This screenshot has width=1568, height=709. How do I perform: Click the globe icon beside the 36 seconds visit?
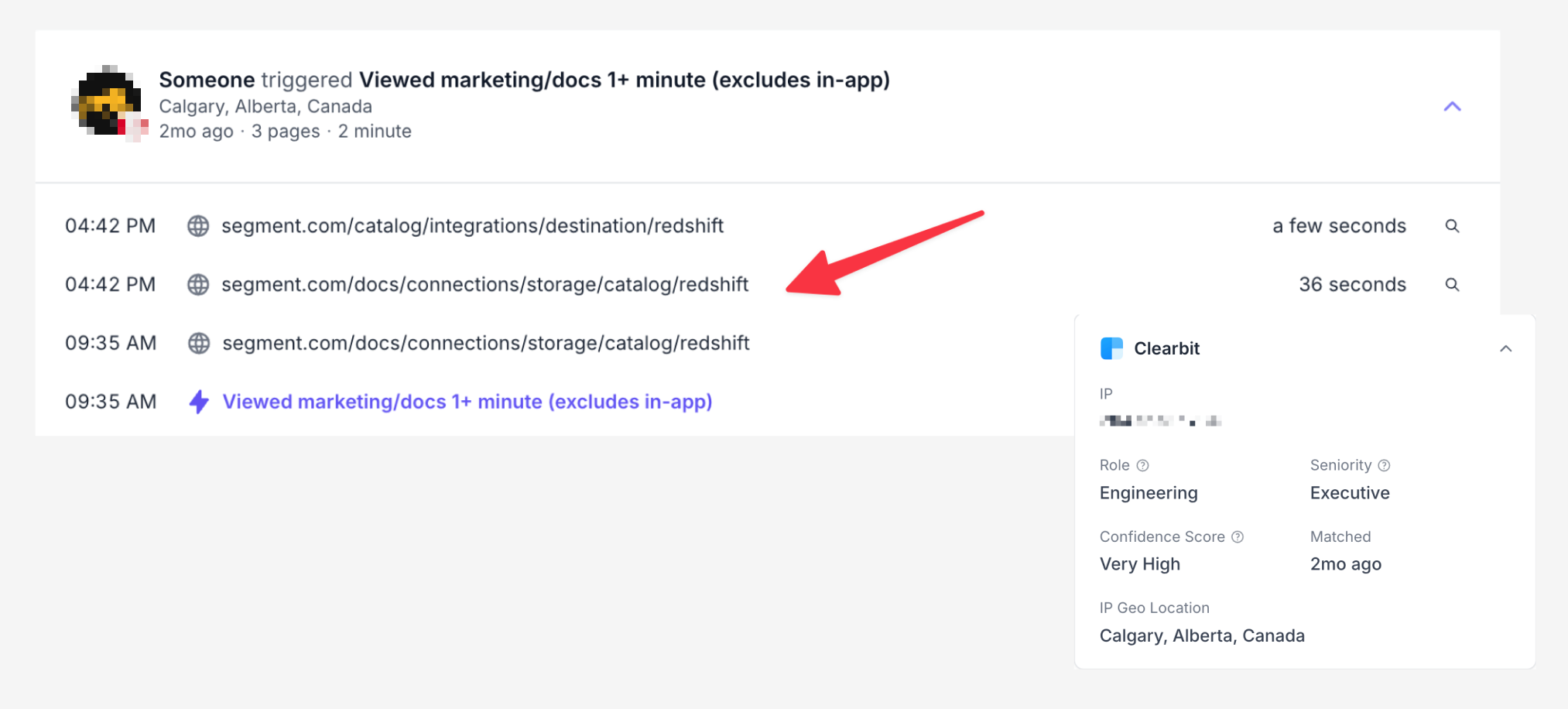point(198,285)
